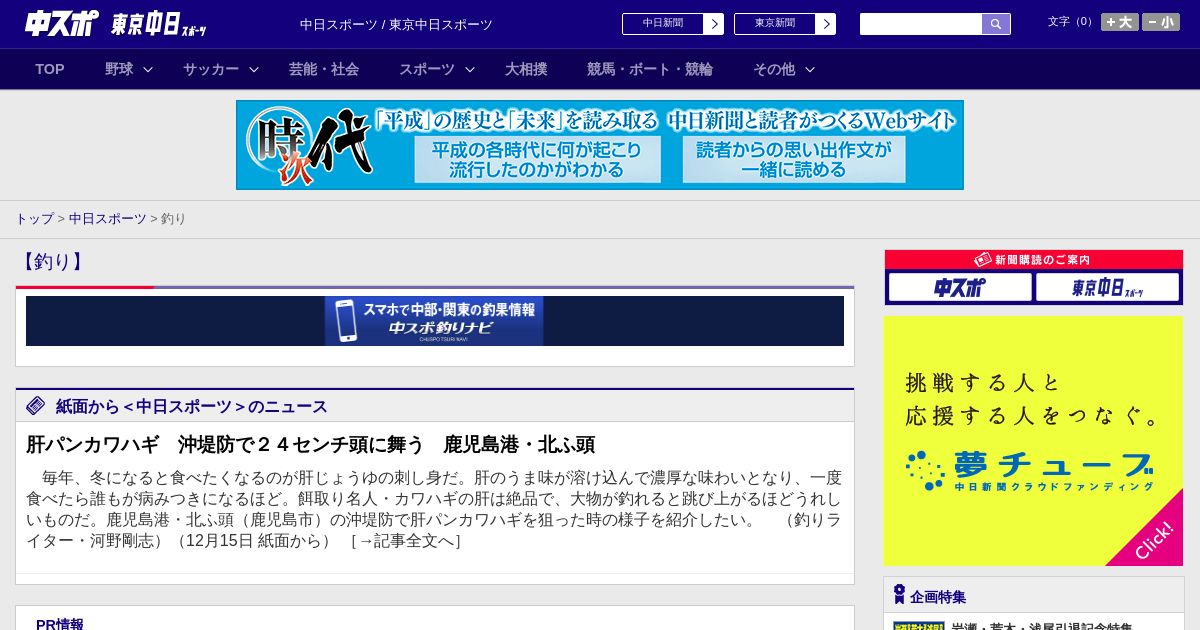1200x630 pixels.
Task: Open 中スポ釣りナビ smartphone banner
Action: 434,321
